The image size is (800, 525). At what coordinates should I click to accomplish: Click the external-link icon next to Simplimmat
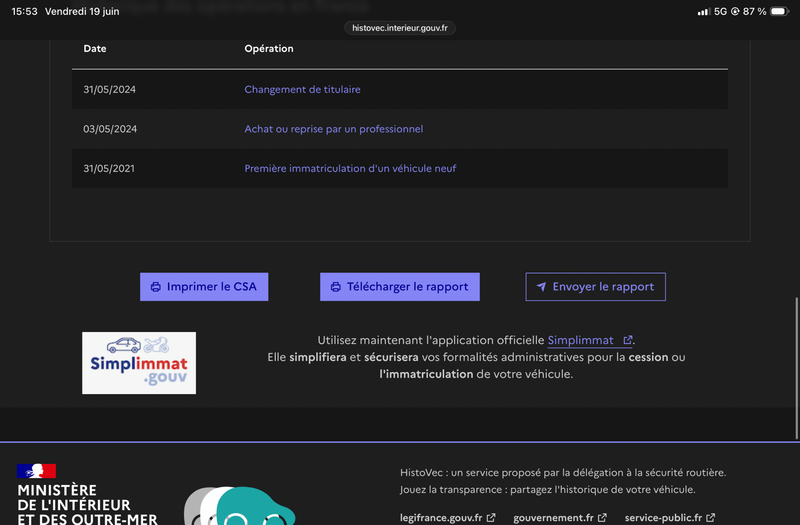click(x=628, y=340)
